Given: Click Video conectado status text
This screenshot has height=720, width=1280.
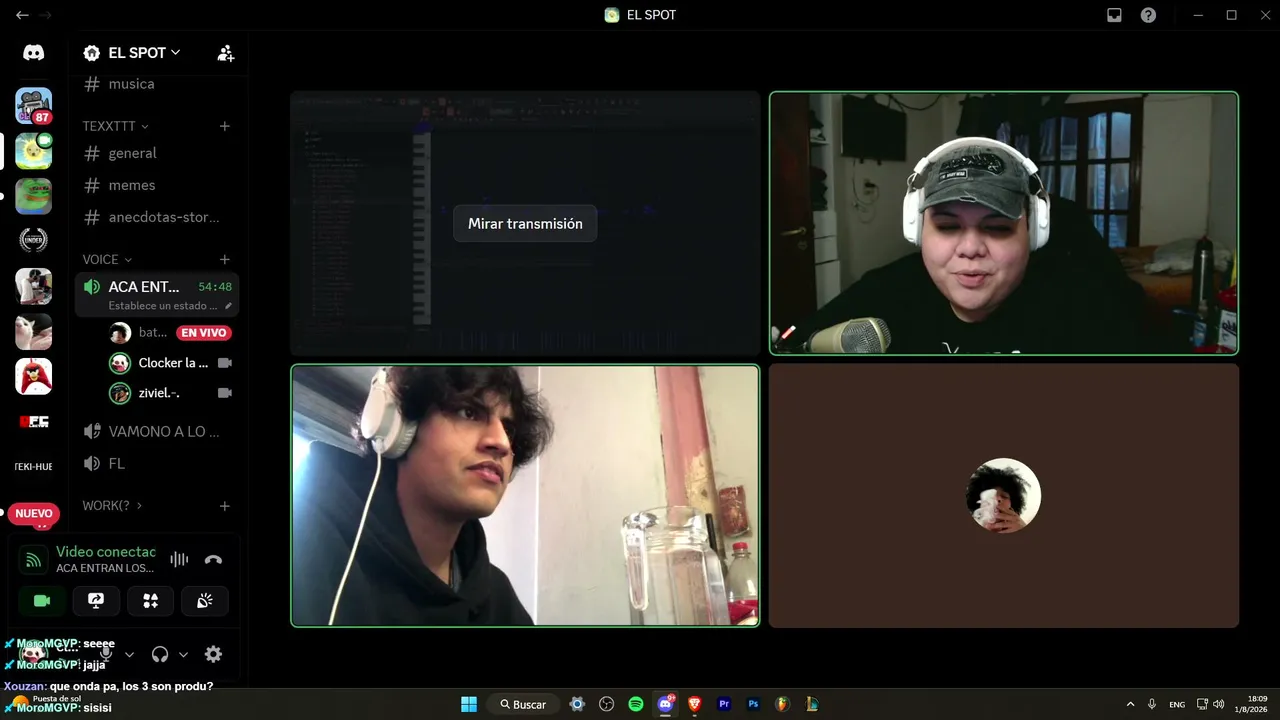Looking at the screenshot, I should click(106, 552).
